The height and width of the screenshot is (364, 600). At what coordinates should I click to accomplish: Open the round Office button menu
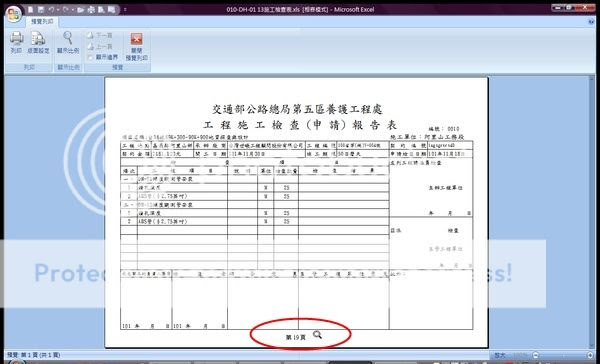click(x=14, y=14)
